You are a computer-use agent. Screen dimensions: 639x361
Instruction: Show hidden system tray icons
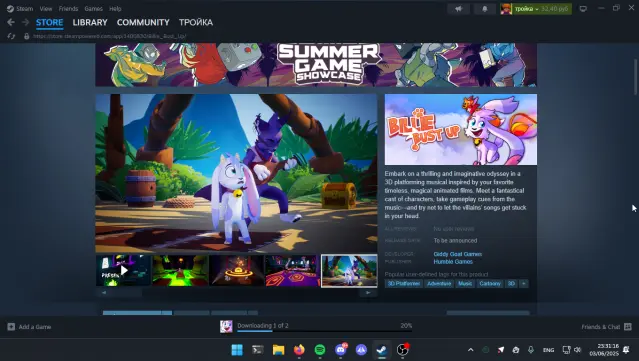(470, 350)
